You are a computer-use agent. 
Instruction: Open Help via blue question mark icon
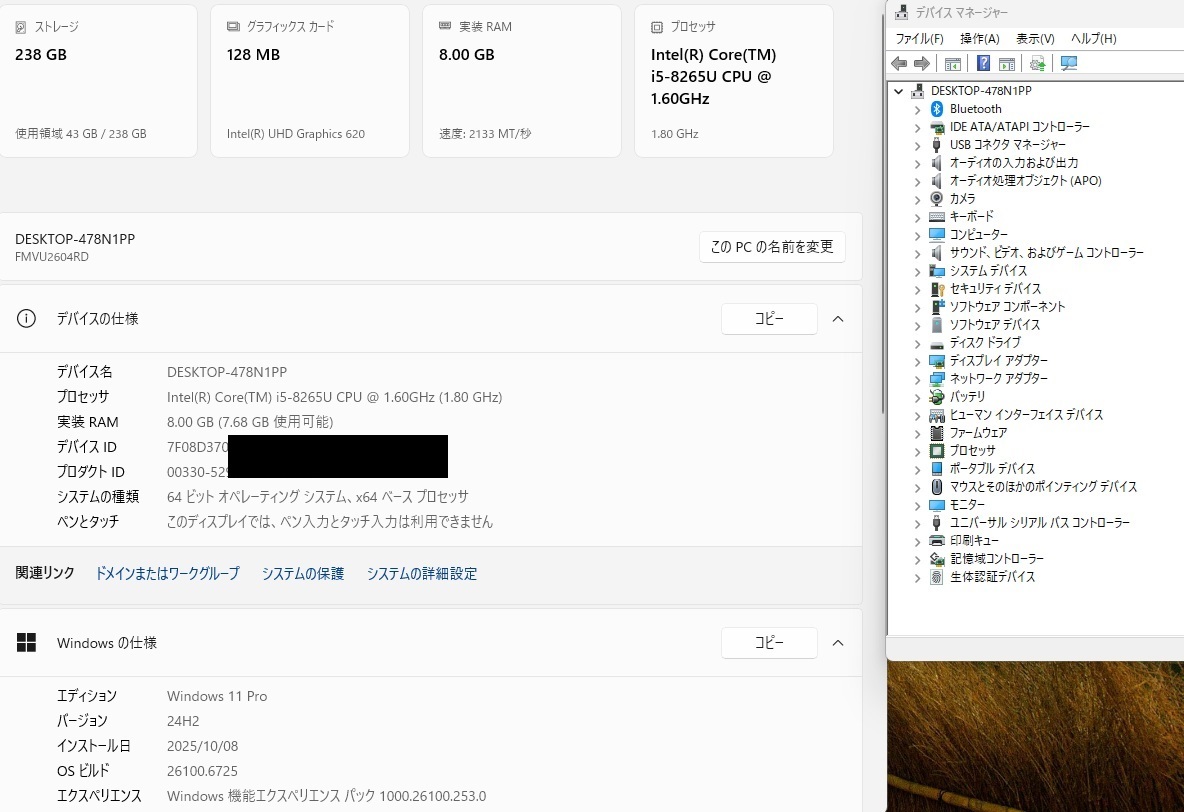[983, 63]
